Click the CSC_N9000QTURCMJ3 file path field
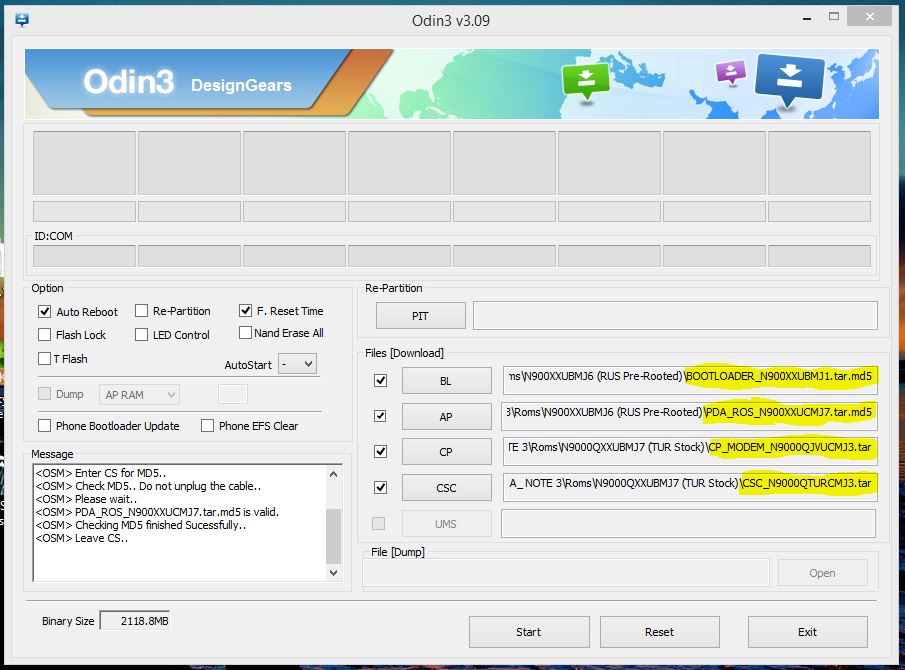905x670 pixels. [x=690, y=488]
